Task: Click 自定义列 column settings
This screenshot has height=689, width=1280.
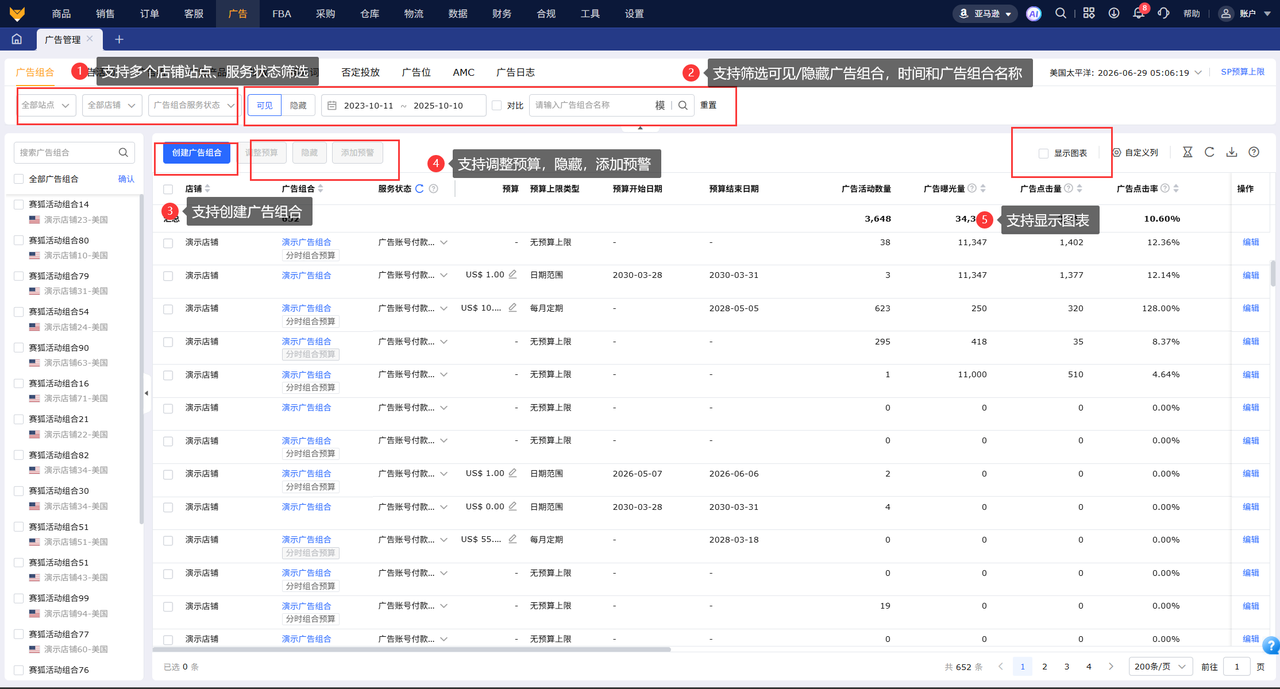Action: click(x=1135, y=153)
